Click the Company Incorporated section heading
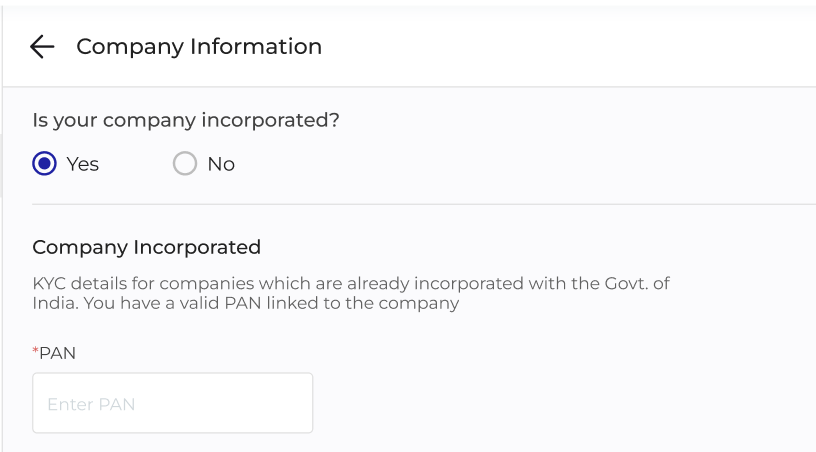 (x=146, y=247)
